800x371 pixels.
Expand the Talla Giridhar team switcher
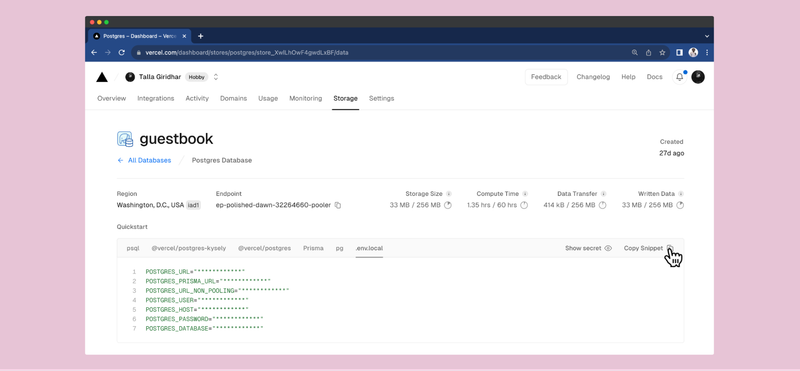coord(216,77)
